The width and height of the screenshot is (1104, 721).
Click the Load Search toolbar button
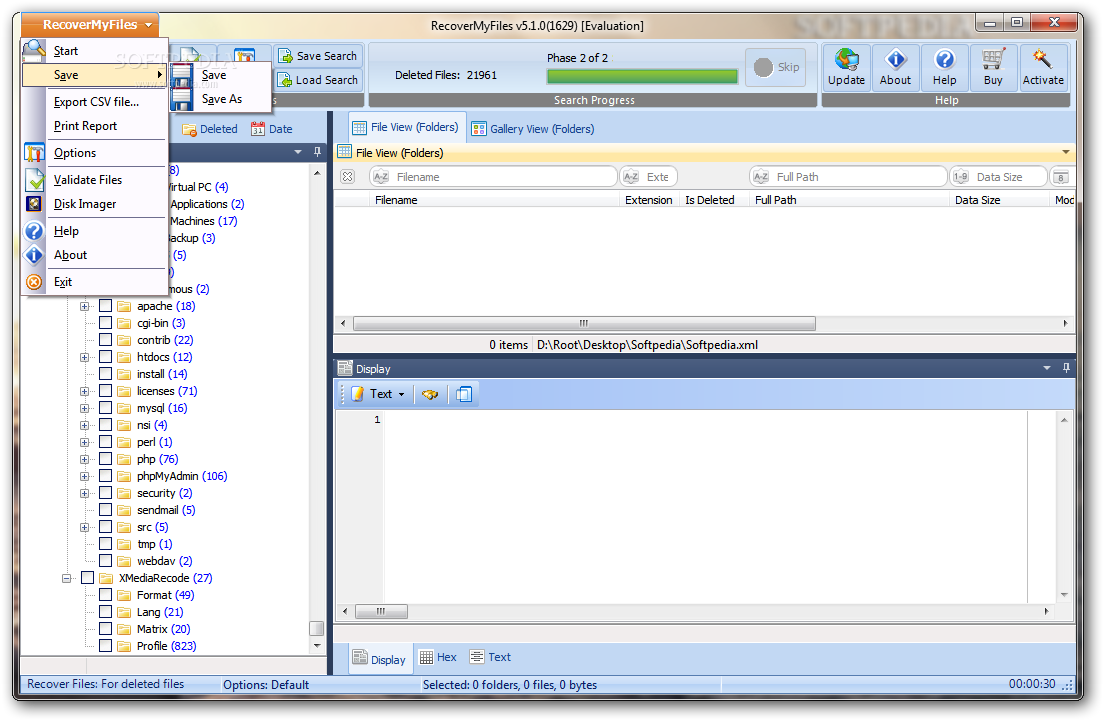pyautogui.click(x=318, y=80)
